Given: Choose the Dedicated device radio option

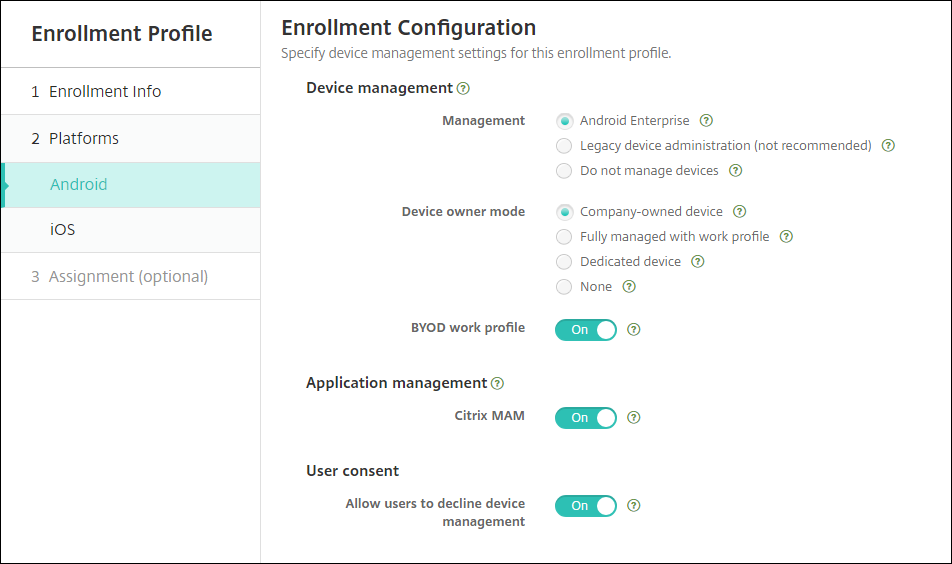Looking at the screenshot, I should [x=564, y=262].
